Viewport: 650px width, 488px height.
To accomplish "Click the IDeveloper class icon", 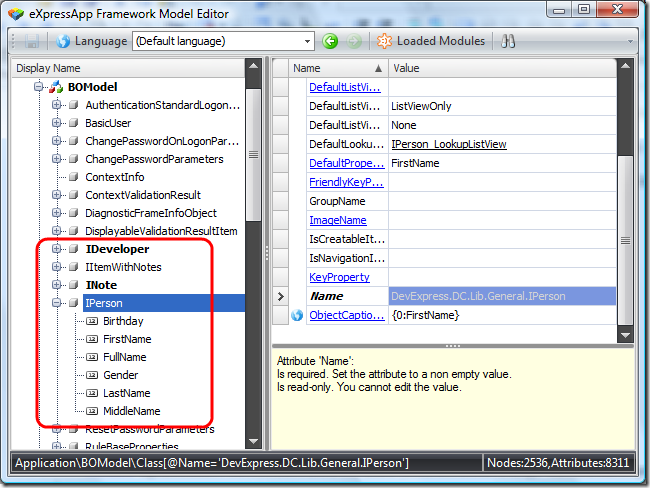I will click(x=74, y=249).
